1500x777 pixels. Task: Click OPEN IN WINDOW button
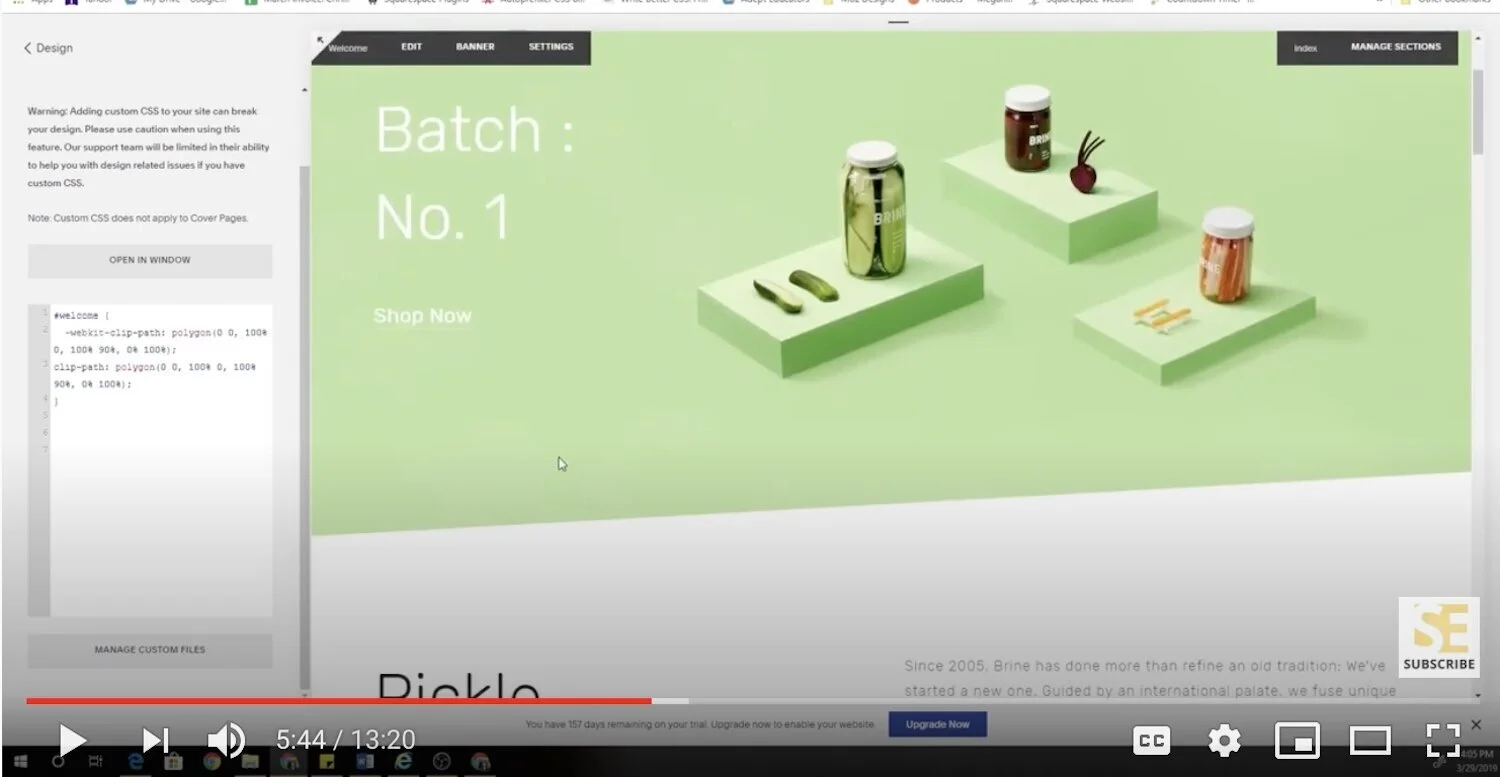150,260
